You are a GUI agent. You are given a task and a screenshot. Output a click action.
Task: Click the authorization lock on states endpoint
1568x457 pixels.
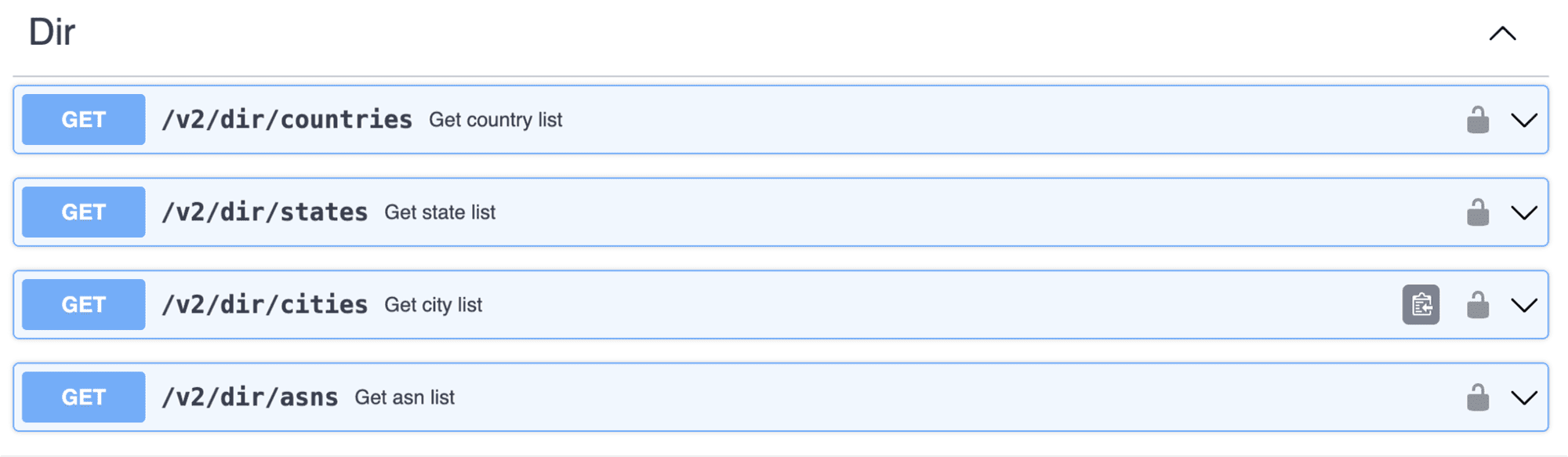click(1478, 212)
